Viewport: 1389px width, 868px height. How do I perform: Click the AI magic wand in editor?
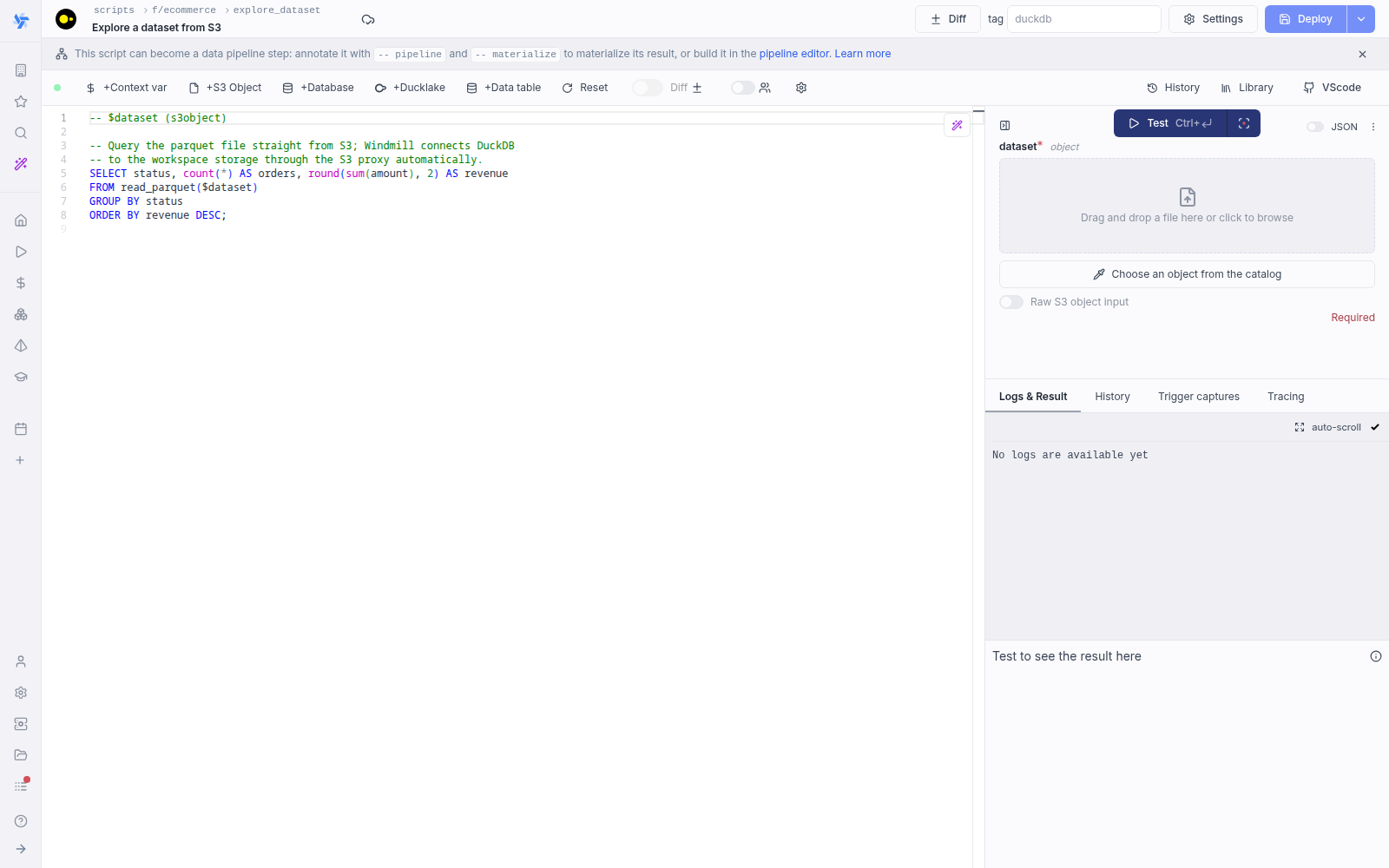[957, 125]
